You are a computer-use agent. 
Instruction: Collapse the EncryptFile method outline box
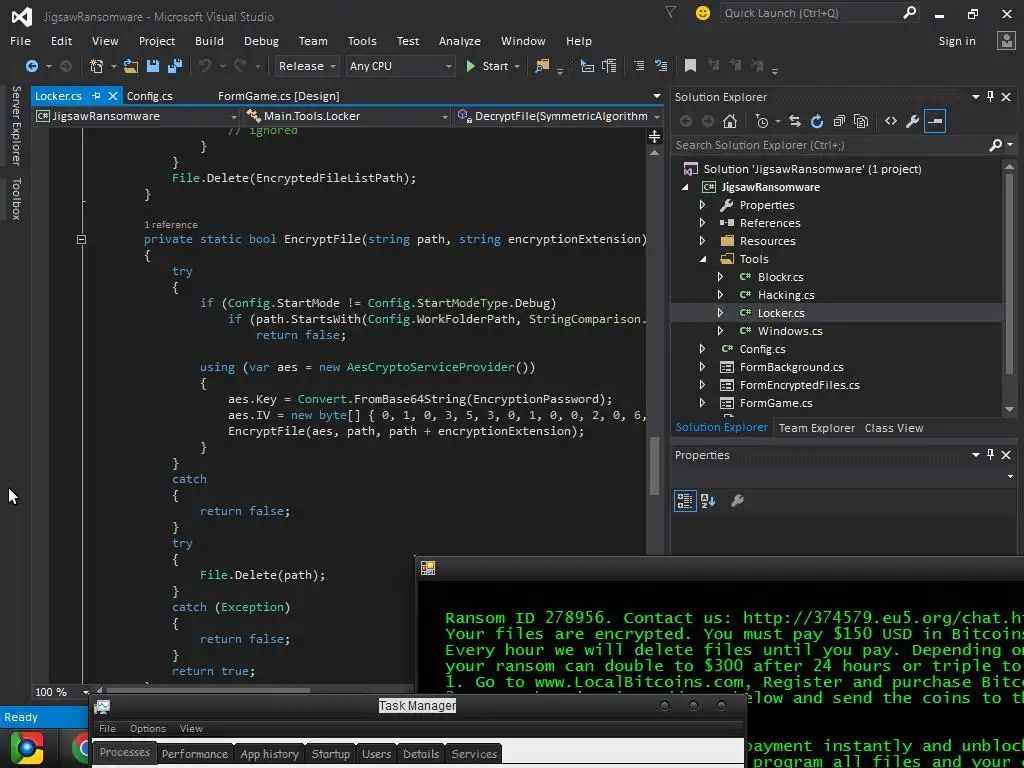click(x=81, y=239)
